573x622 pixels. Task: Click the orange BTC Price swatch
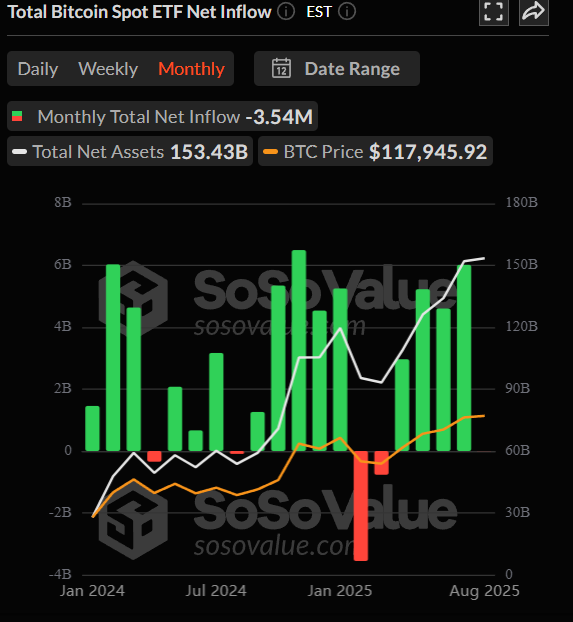(270, 152)
